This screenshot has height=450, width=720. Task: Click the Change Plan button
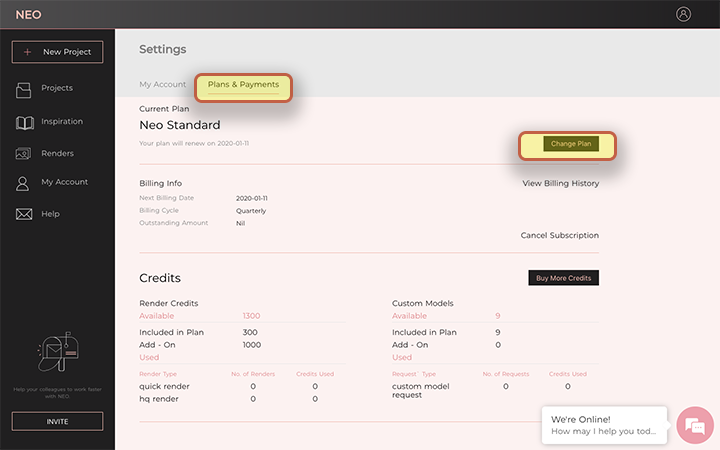coord(571,144)
